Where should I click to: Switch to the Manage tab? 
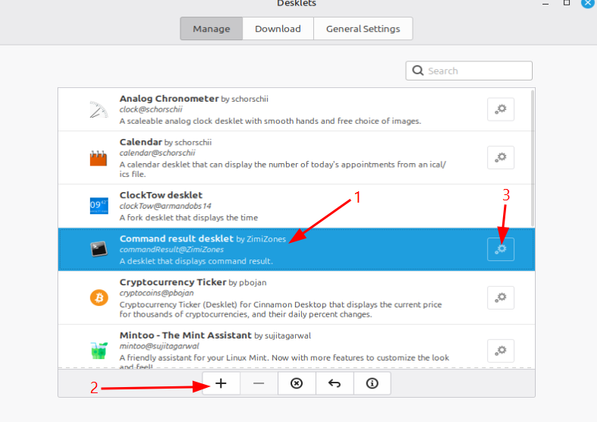(x=211, y=29)
